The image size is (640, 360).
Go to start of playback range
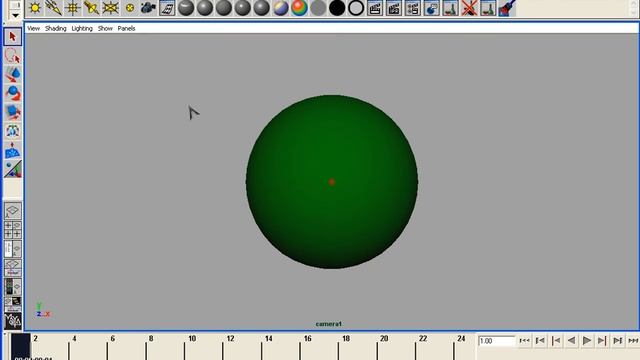click(524, 340)
